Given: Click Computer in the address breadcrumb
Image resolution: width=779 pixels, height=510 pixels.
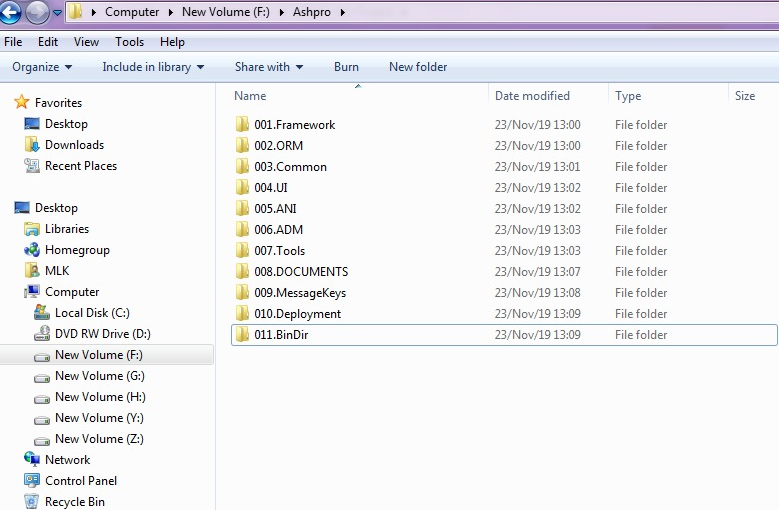Looking at the screenshot, I should 132,12.
